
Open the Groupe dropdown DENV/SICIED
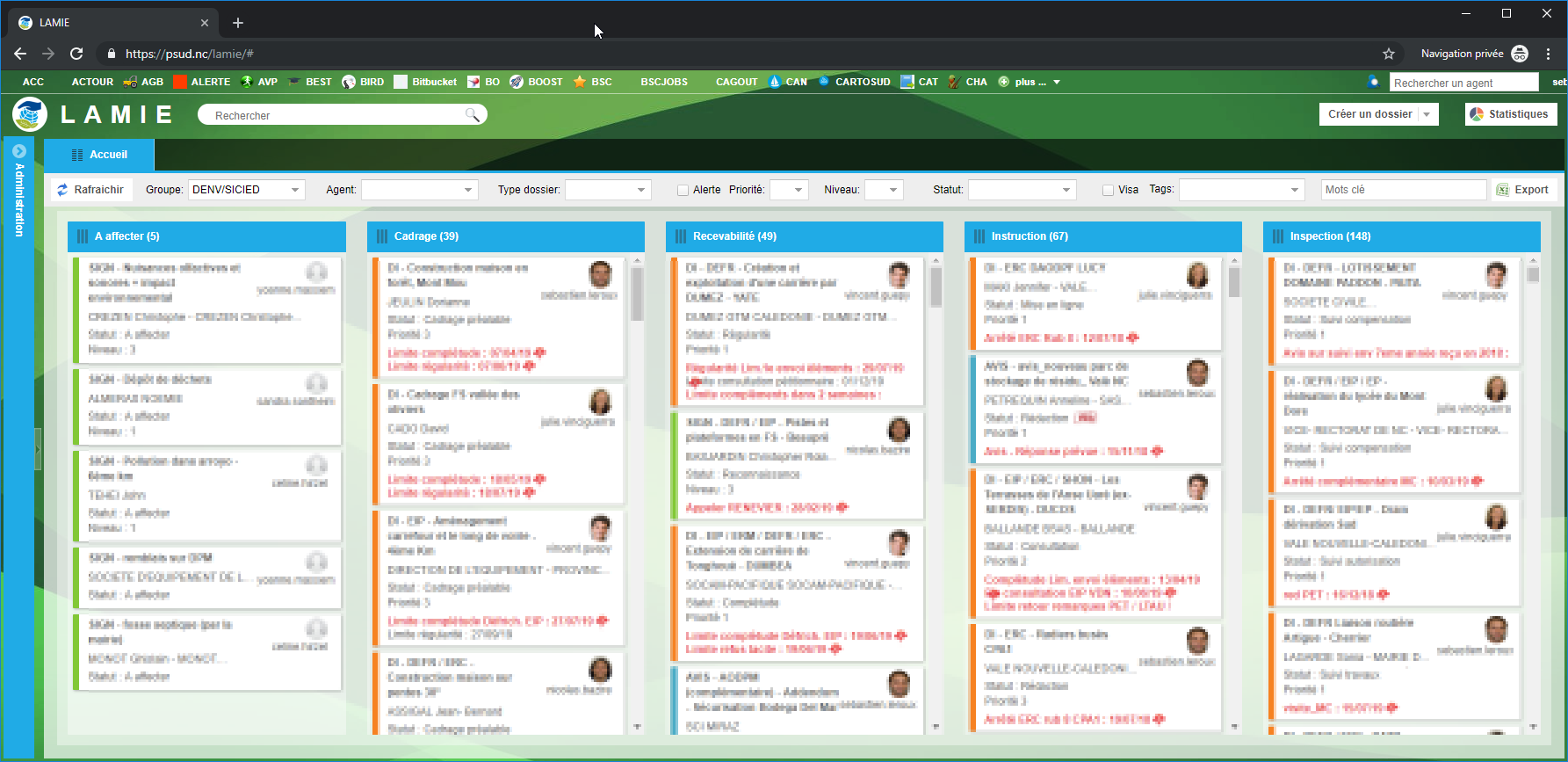[x=246, y=190]
